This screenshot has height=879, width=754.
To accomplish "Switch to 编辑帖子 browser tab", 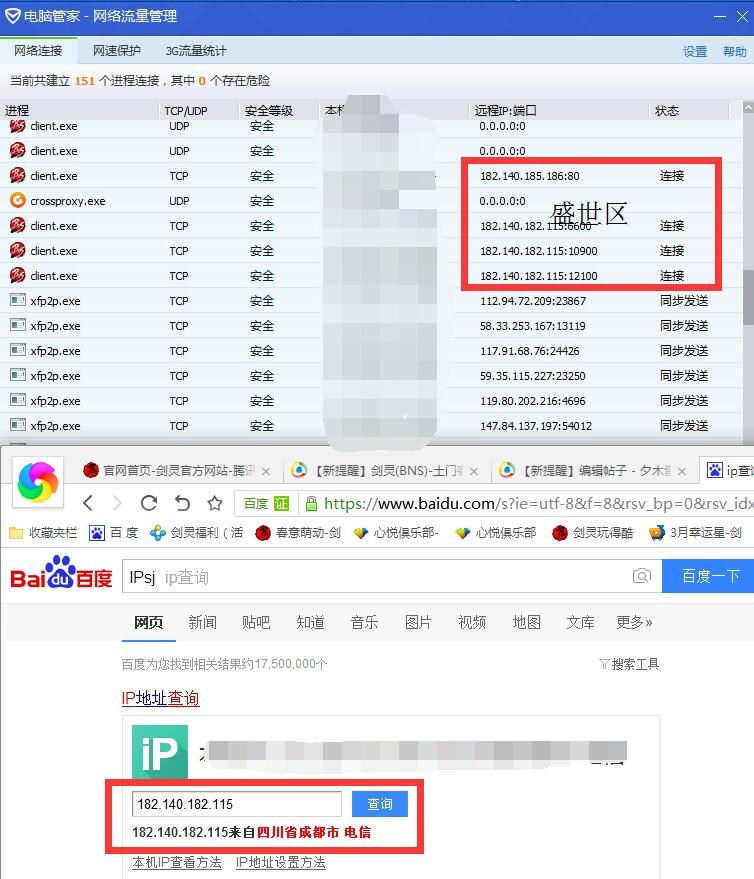I will (x=593, y=470).
